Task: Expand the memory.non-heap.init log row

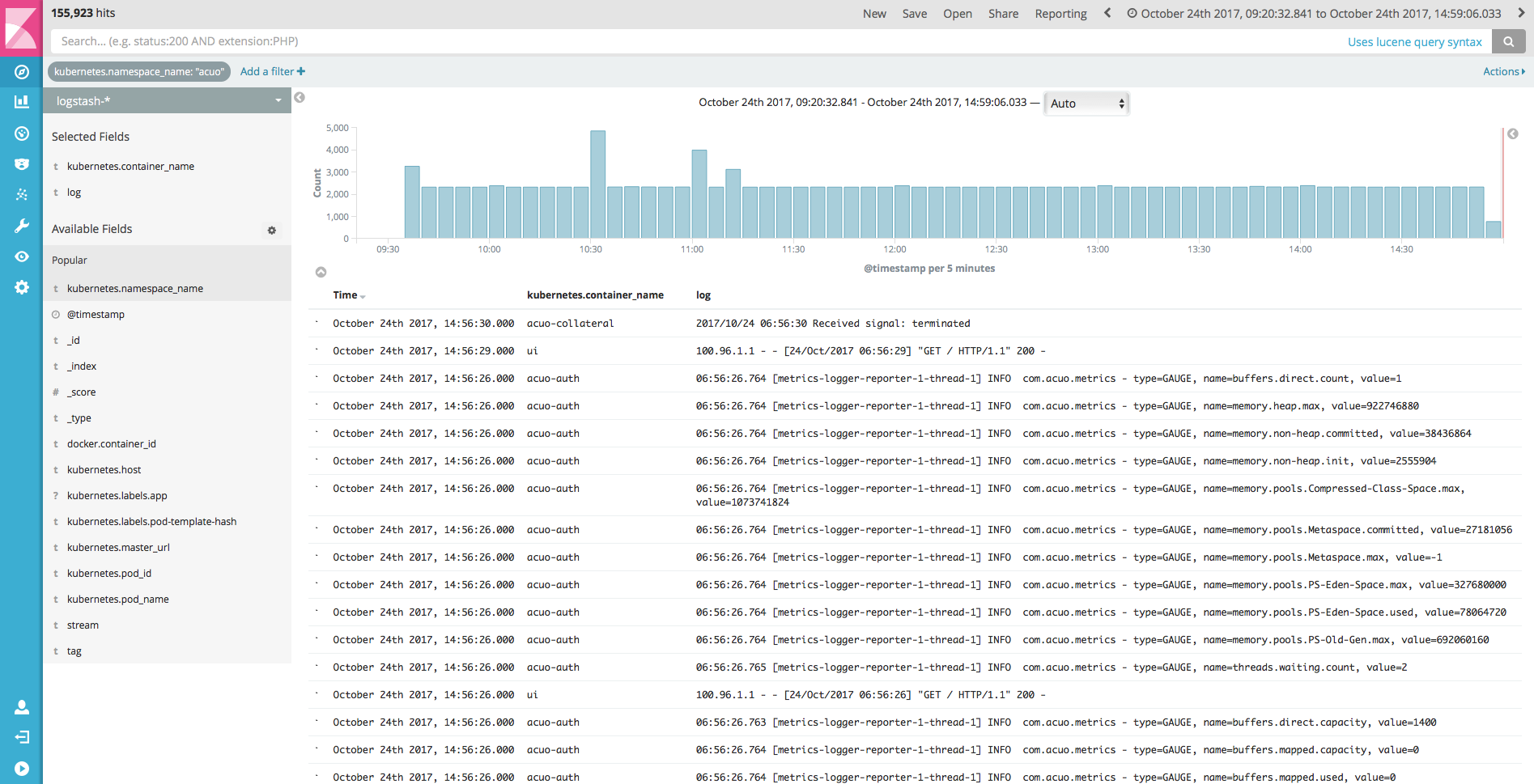Action: click(x=317, y=460)
